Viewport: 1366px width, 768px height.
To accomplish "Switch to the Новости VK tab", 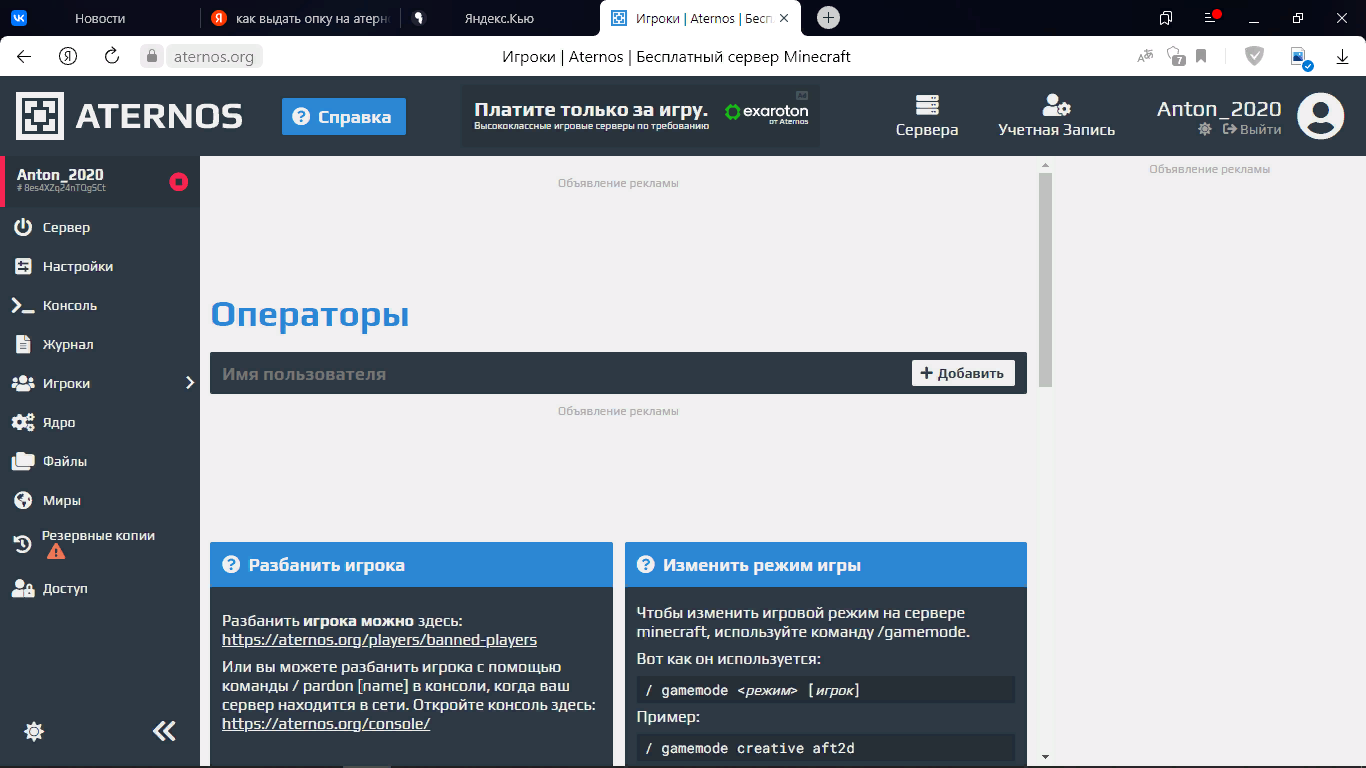I will tap(100, 18).
